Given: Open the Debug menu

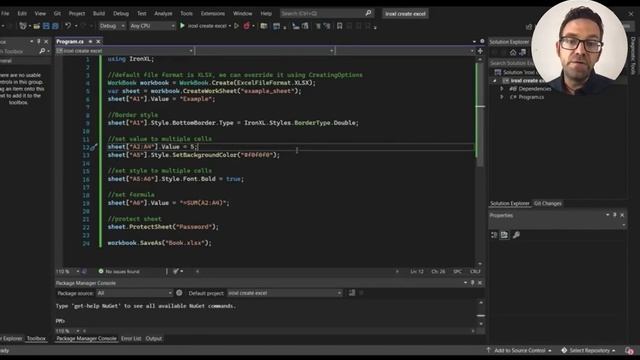Looking at the screenshot, I should pyautogui.click(x=121, y=13).
